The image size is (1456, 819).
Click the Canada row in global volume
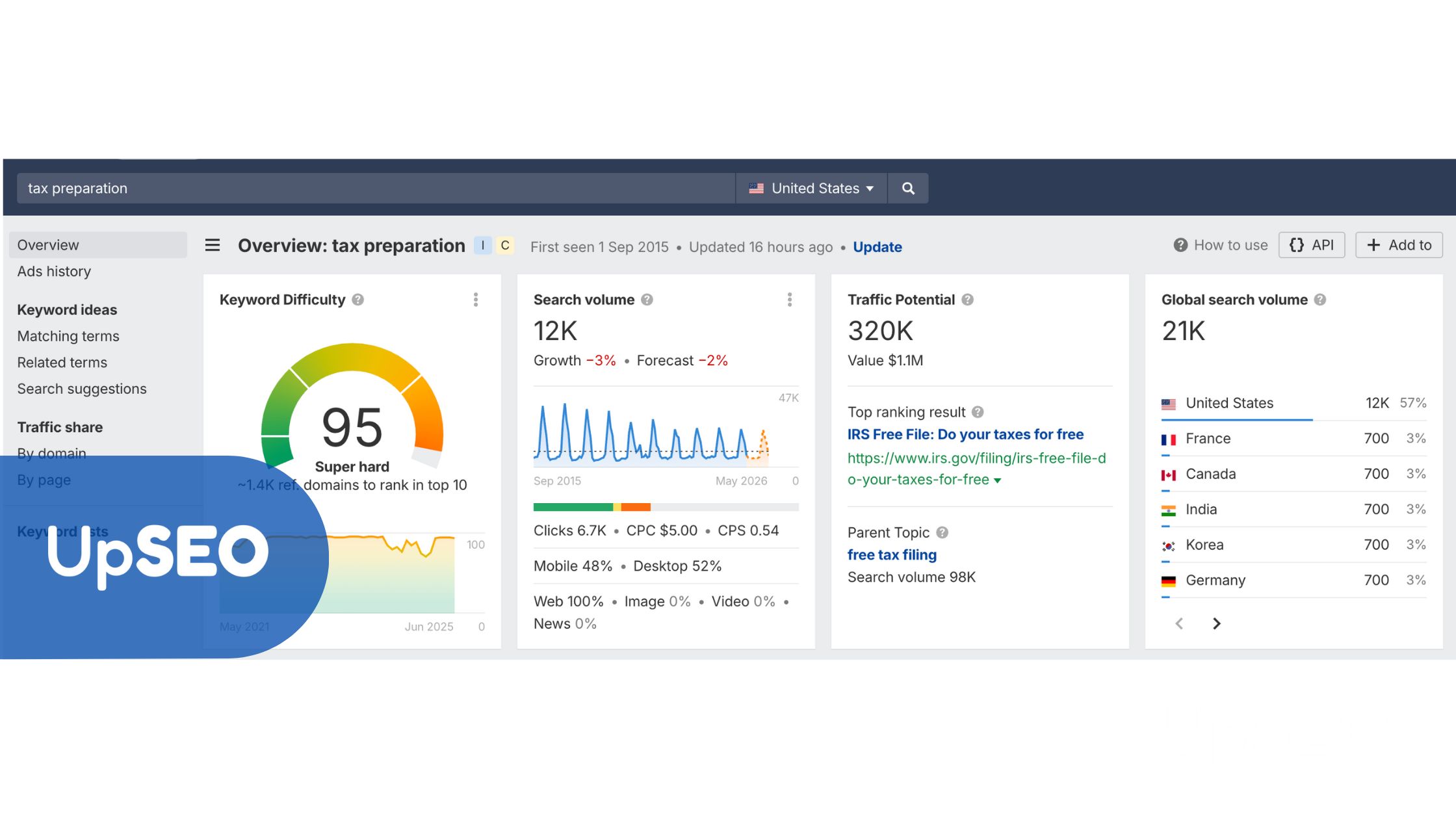click(x=1293, y=474)
